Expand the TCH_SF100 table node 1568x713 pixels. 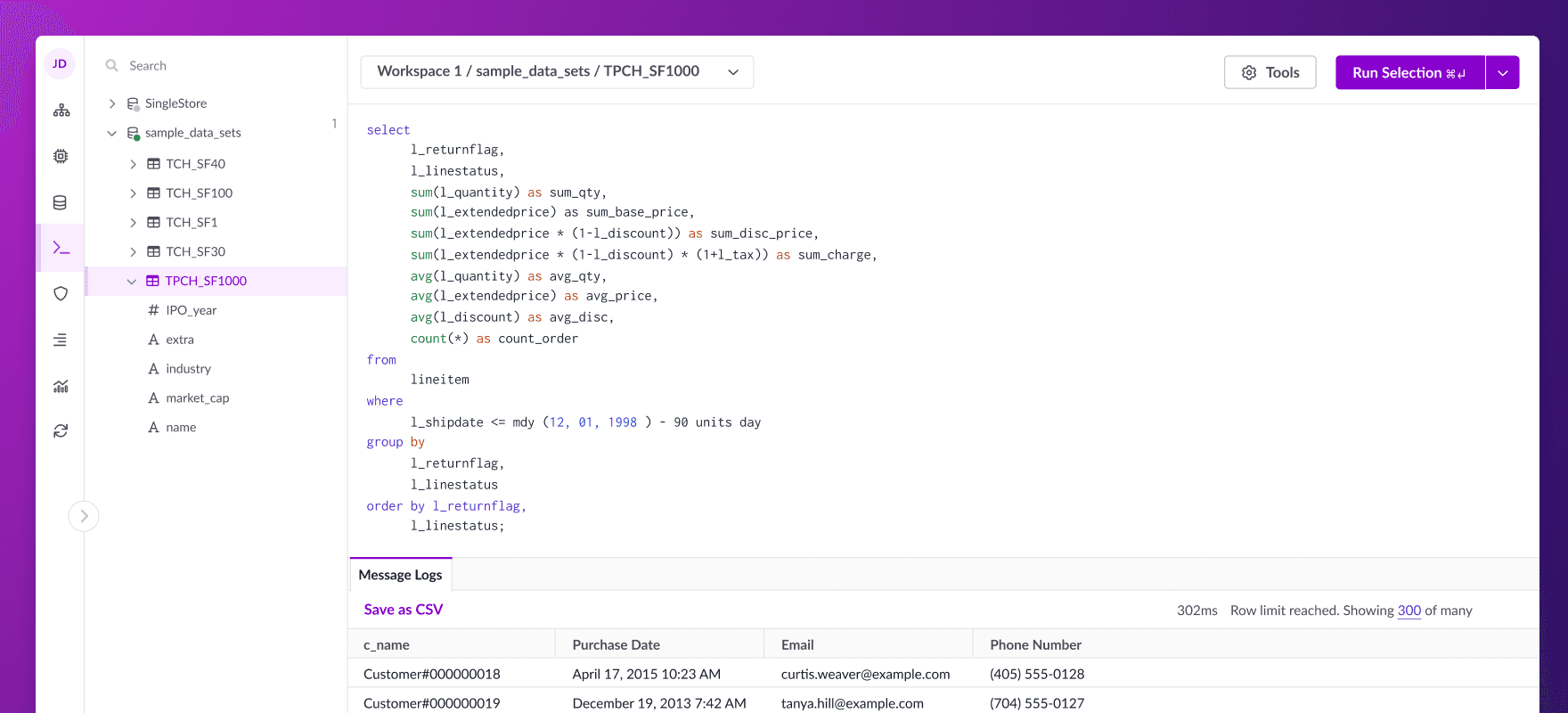point(133,193)
